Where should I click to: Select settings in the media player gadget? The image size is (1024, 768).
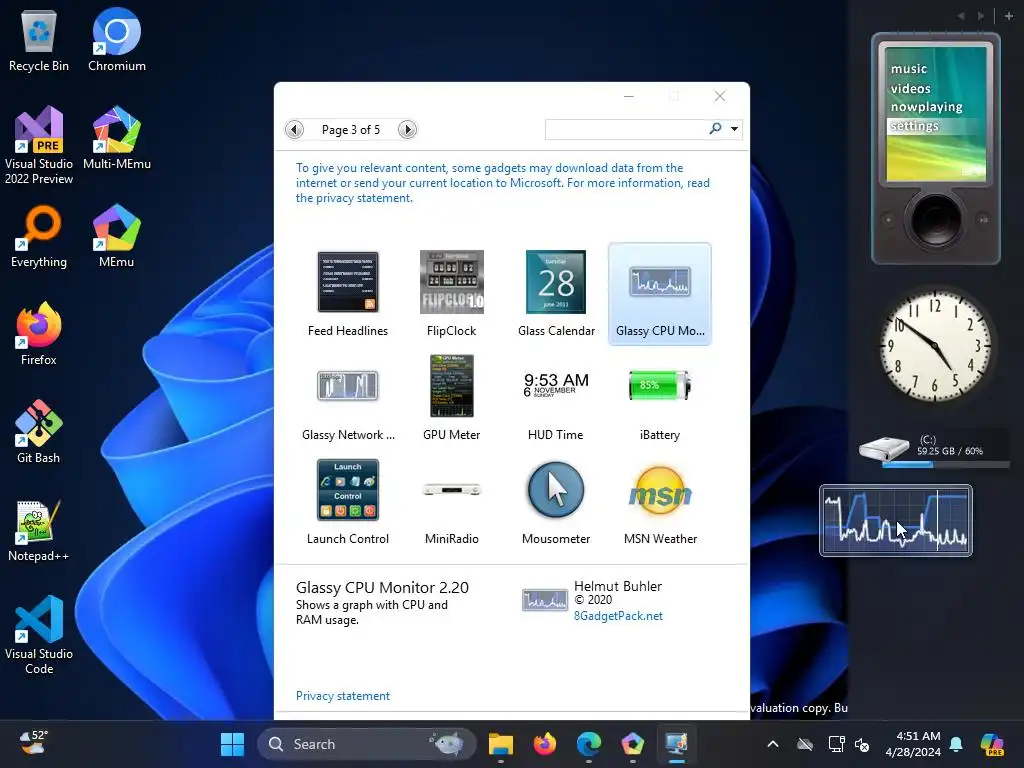[914, 125]
